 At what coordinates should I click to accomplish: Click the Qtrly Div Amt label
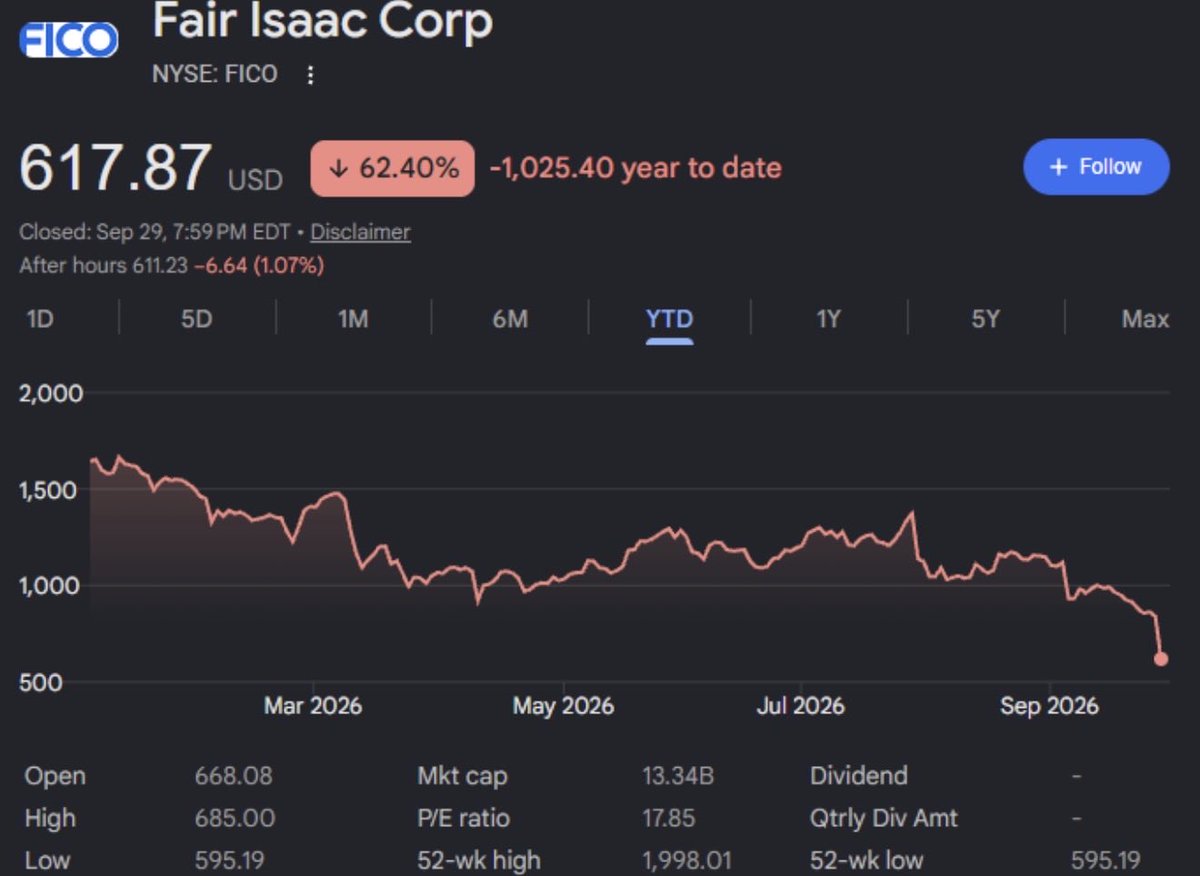[884, 818]
